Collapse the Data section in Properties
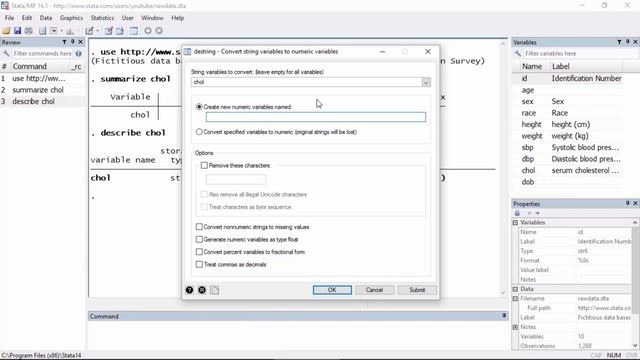The image size is (640, 360). coord(516,289)
